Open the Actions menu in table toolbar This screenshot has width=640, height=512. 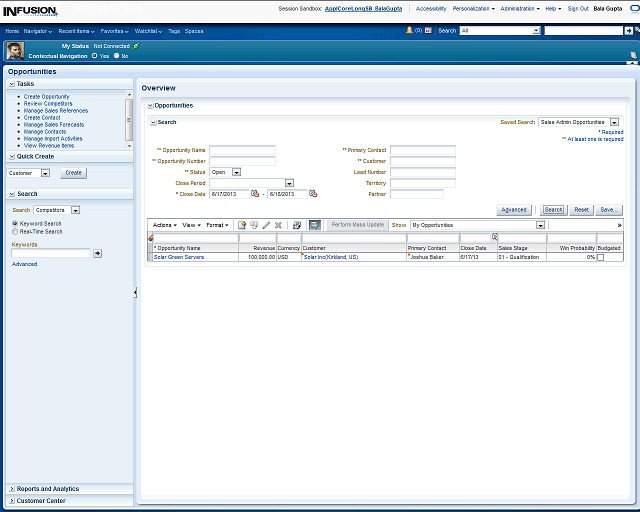(164, 225)
